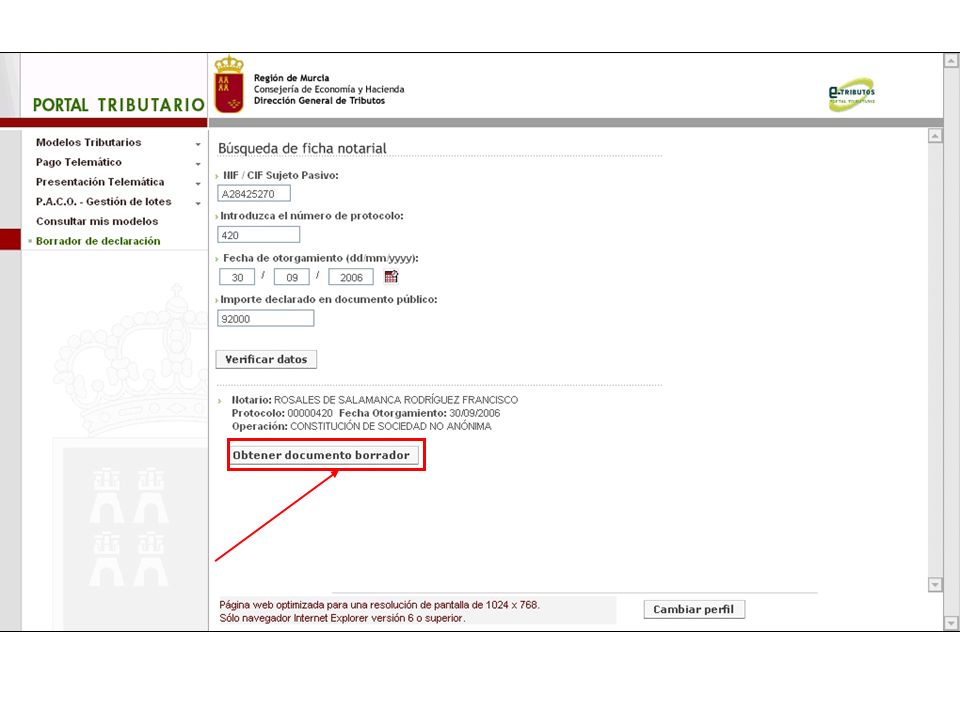The image size is (960, 720).
Task: Select Borrador de declaración menu entry
Action: [98, 241]
